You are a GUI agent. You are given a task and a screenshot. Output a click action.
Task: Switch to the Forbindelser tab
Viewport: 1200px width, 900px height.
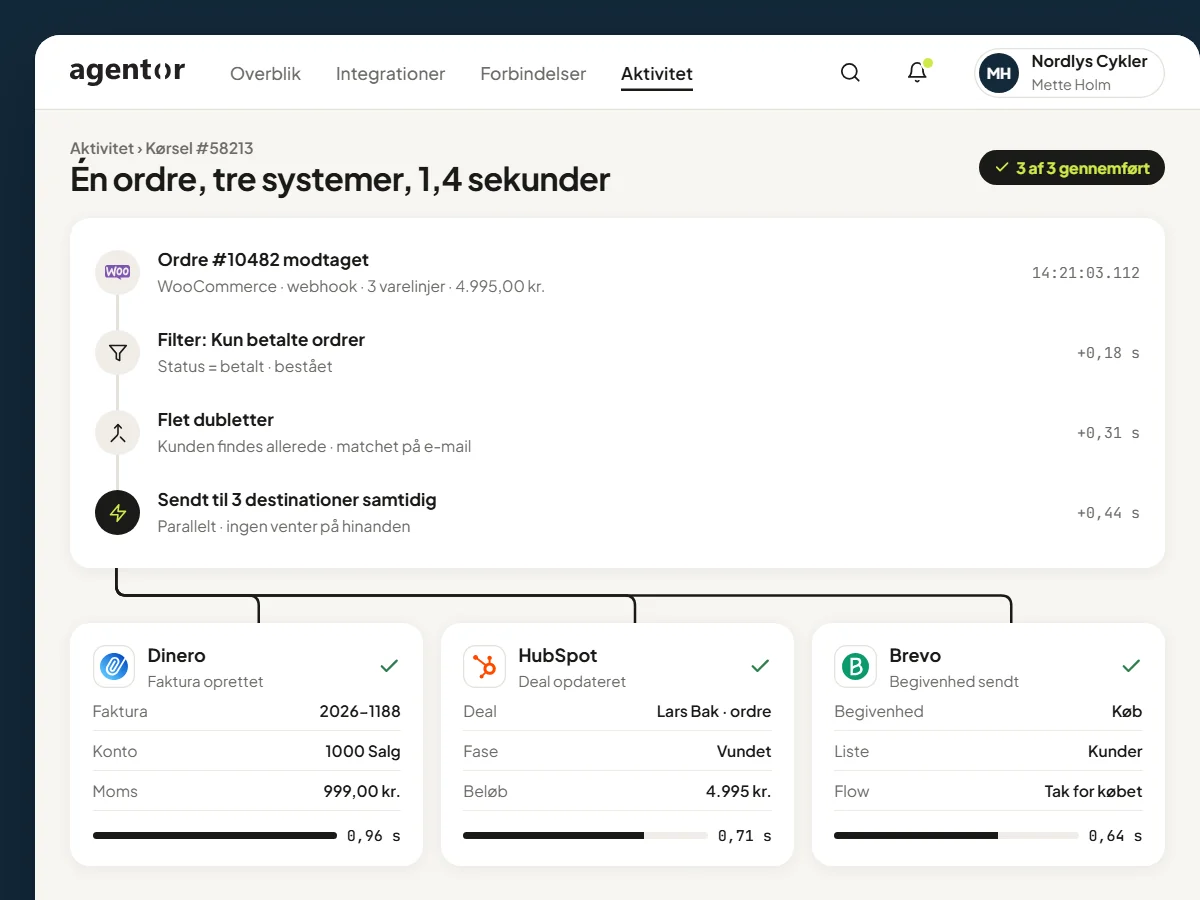pos(533,74)
